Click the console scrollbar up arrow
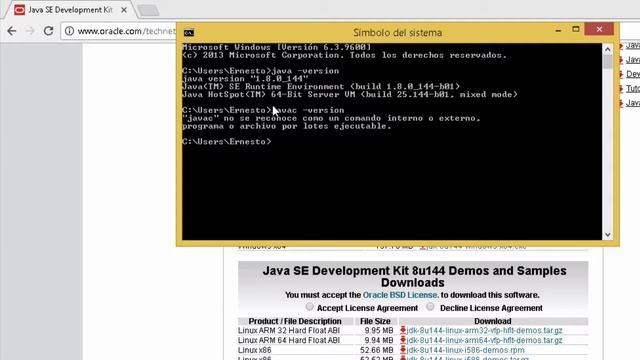 (607, 49)
